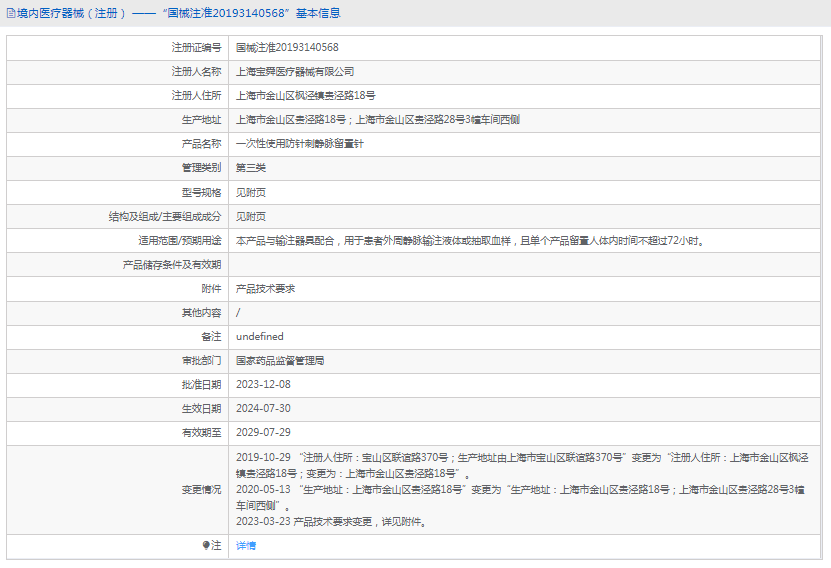This screenshot has height=568, width=831.
Task: Click the 生产地址 label
Action: coord(201,120)
